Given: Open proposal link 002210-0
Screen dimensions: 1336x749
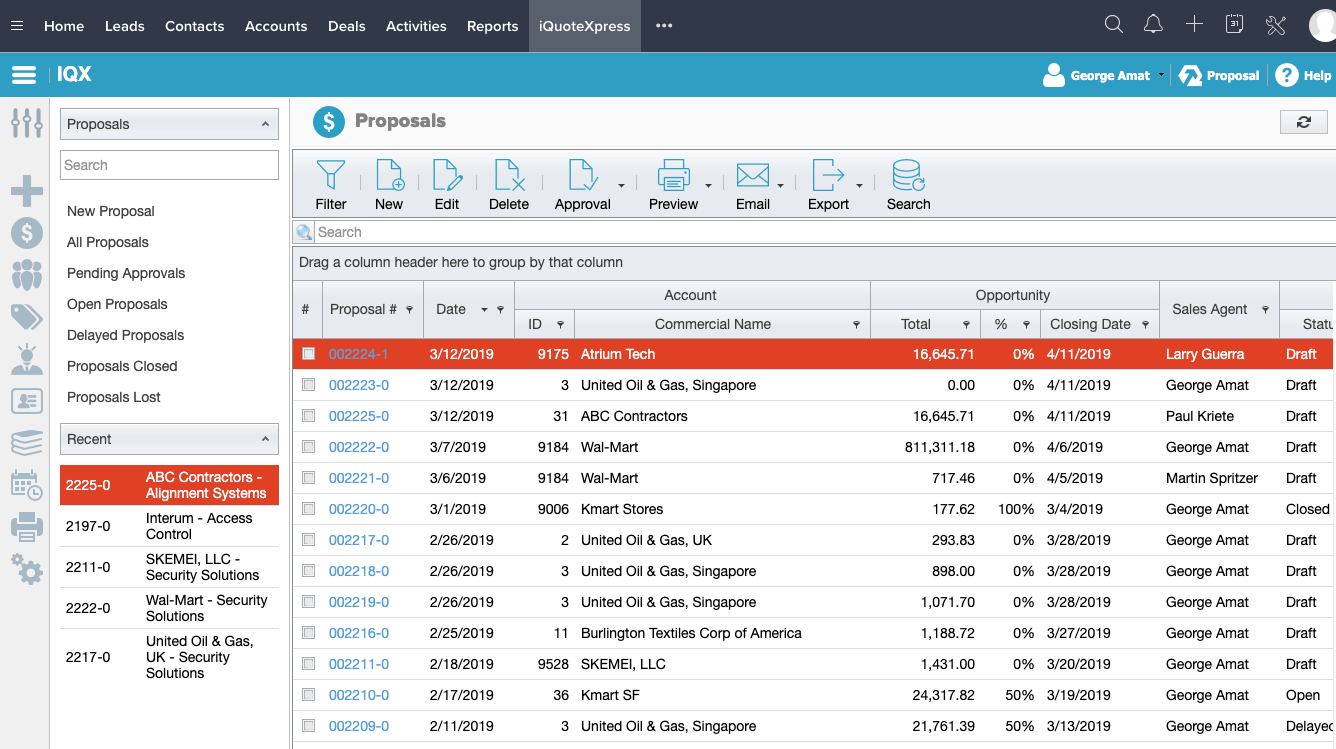Looking at the screenshot, I should [x=358, y=695].
